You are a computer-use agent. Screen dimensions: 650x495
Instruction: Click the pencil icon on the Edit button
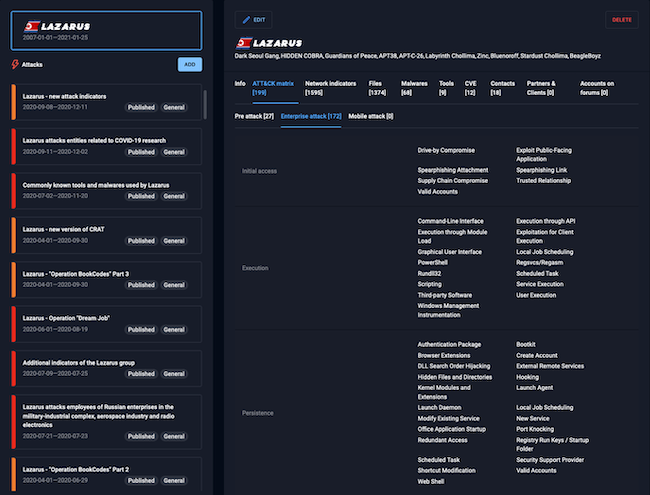tap(246, 19)
